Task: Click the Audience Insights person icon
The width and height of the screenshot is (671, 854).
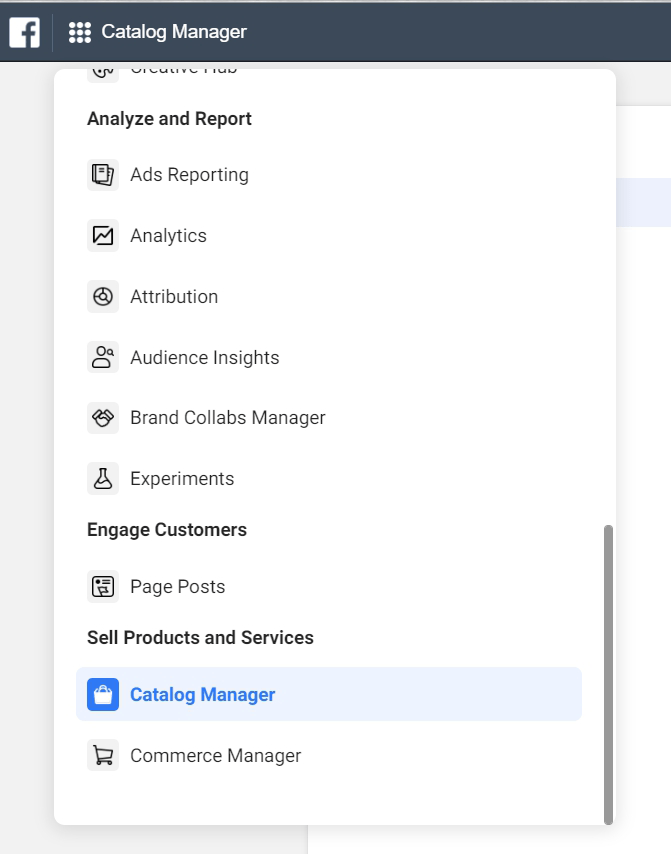Action: 103,357
